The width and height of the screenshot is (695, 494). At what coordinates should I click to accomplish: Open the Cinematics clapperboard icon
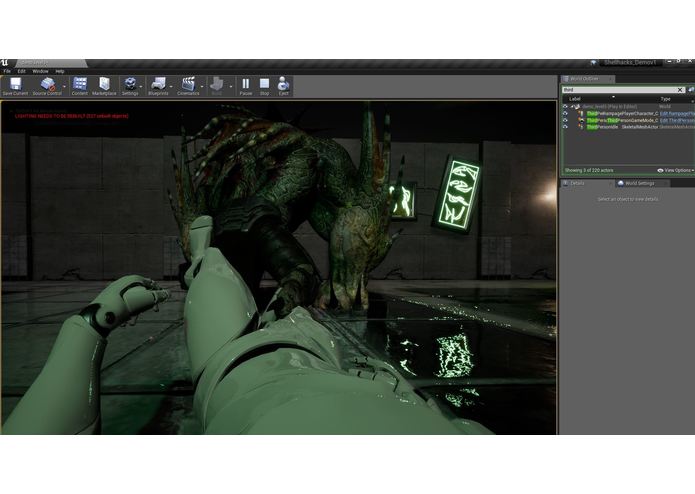tap(188, 84)
